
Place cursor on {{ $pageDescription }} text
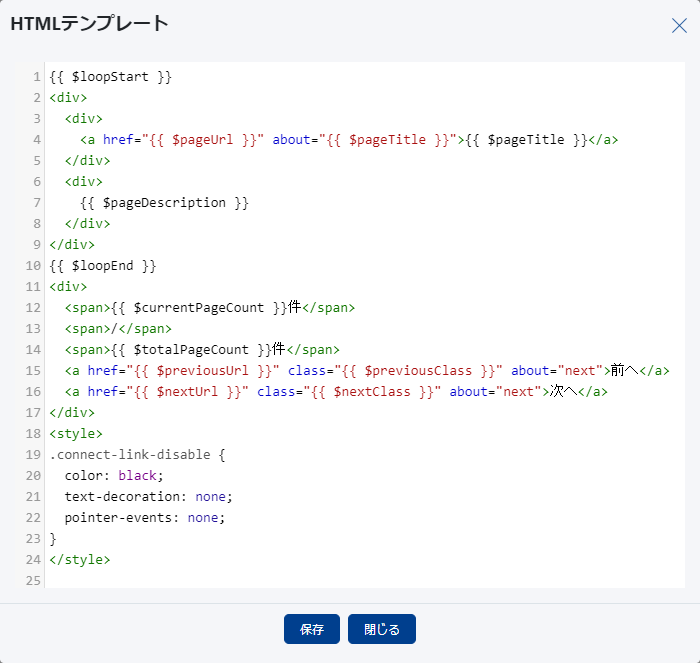pyautogui.click(x=164, y=202)
